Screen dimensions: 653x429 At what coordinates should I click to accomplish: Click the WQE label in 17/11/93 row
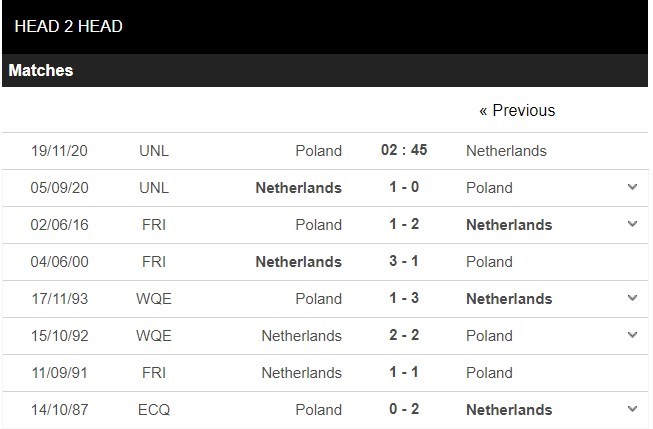[154, 299]
